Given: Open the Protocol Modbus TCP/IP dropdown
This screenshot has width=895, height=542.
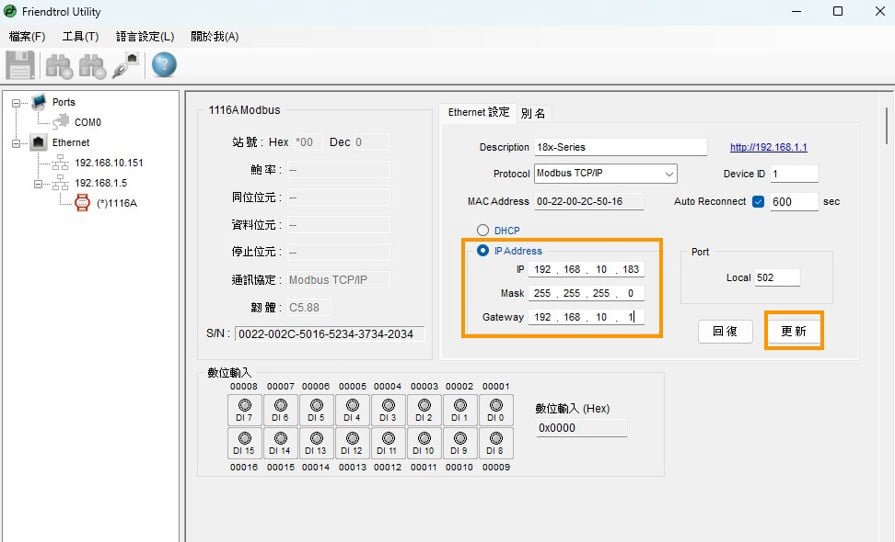Looking at the screenshot, I should coord(605,174).
